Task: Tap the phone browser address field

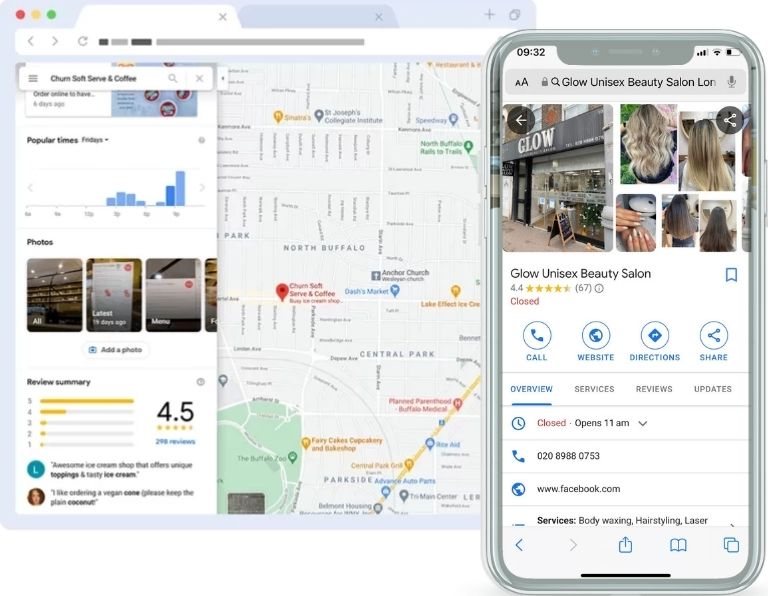Action: (x=625, y=82)
